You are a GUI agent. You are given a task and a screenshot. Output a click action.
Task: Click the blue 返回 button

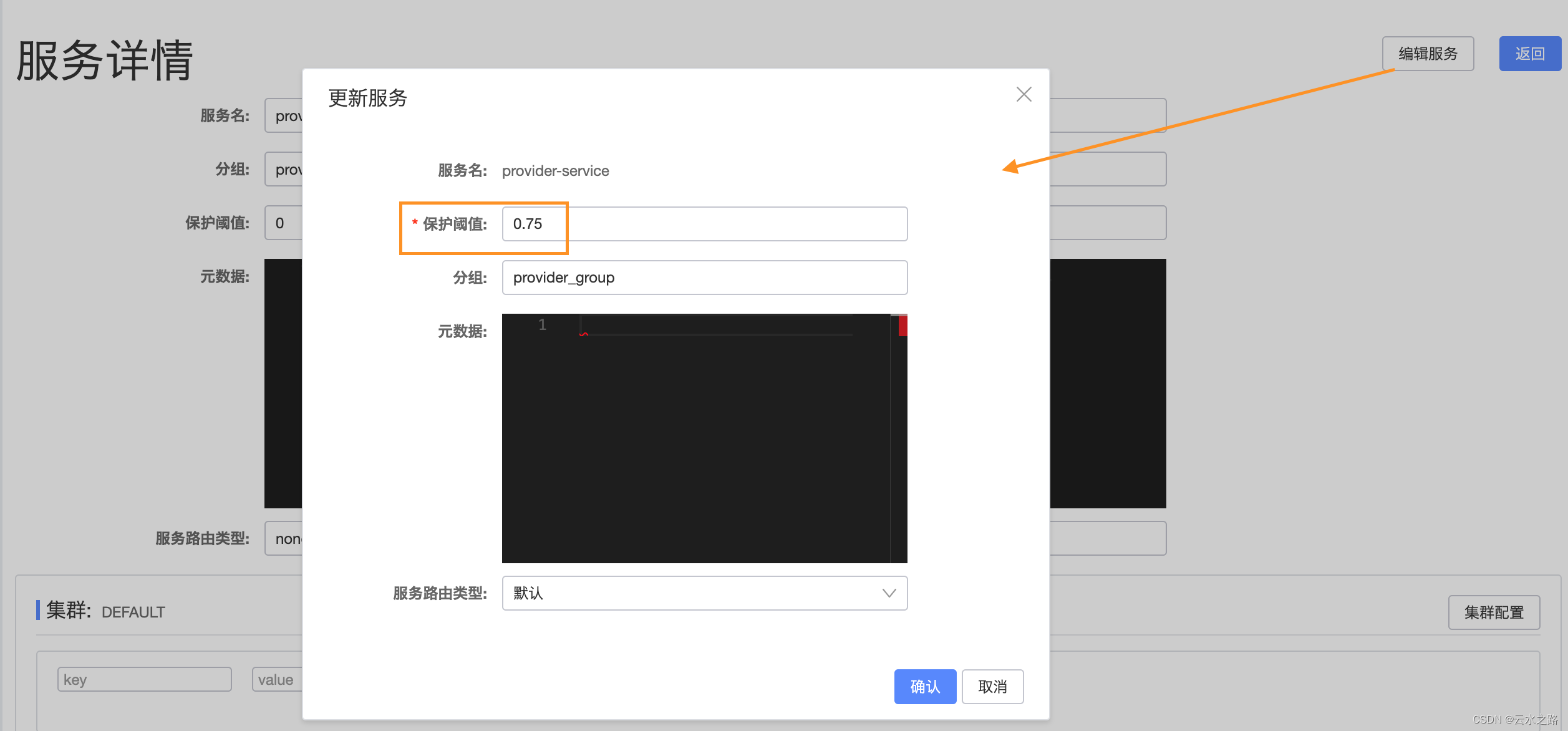(1529, 54)
